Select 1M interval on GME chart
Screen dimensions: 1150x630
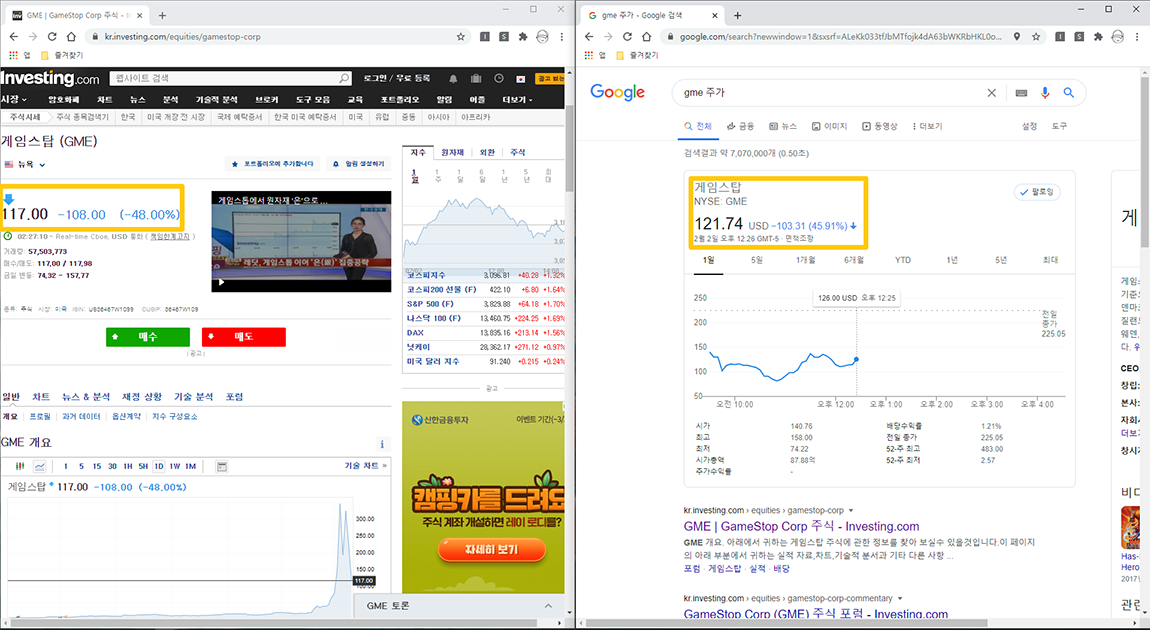pyautogui.click(x=190, y=466)
